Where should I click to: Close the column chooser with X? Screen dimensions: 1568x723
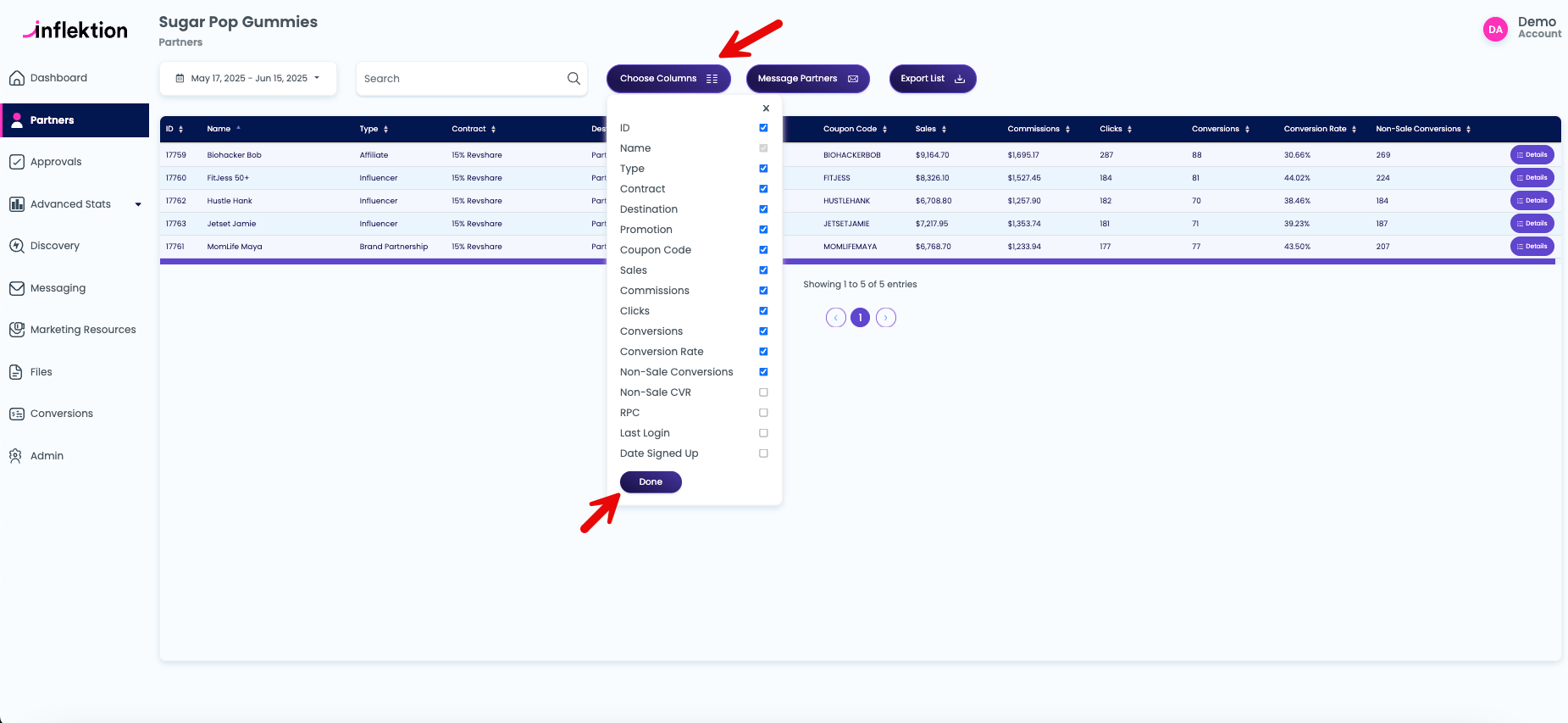pyautogui.click(x=766, y=108)
